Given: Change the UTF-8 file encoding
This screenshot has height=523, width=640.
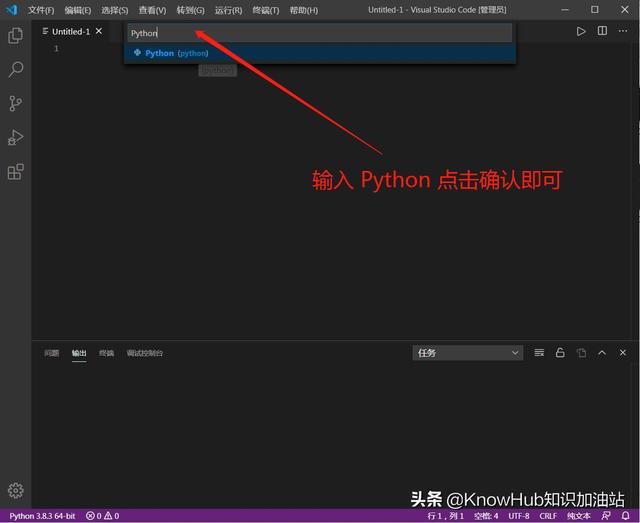Looking at the screenshot, I should coord(519,516).
